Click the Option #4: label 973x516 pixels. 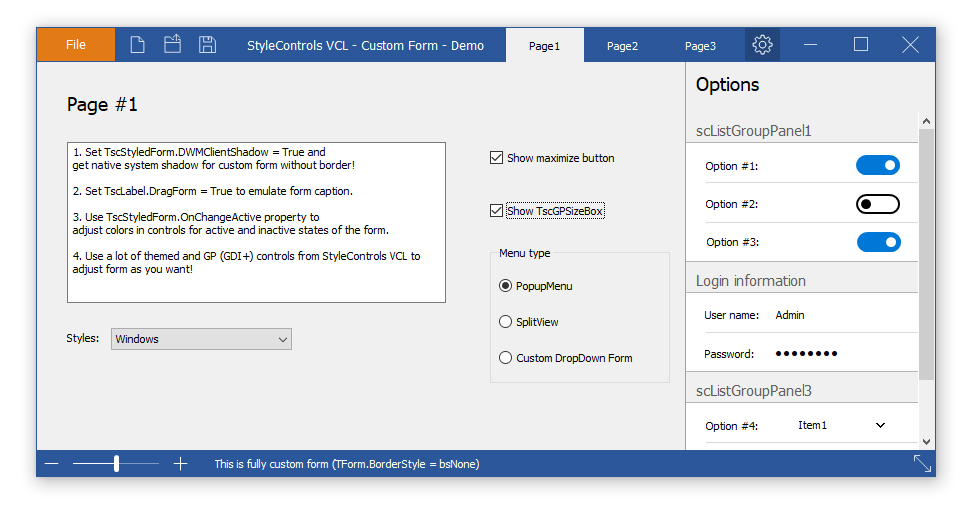[732, 426]
